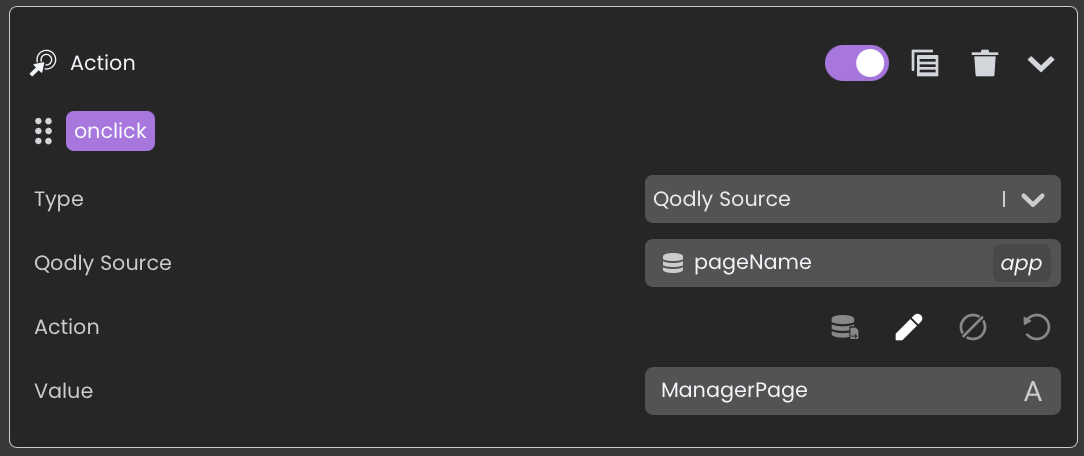Click the A text-type icon in Value
Image resolution: width=1084 pixels, height=456 pixels.
click(x=1033, y=391)
